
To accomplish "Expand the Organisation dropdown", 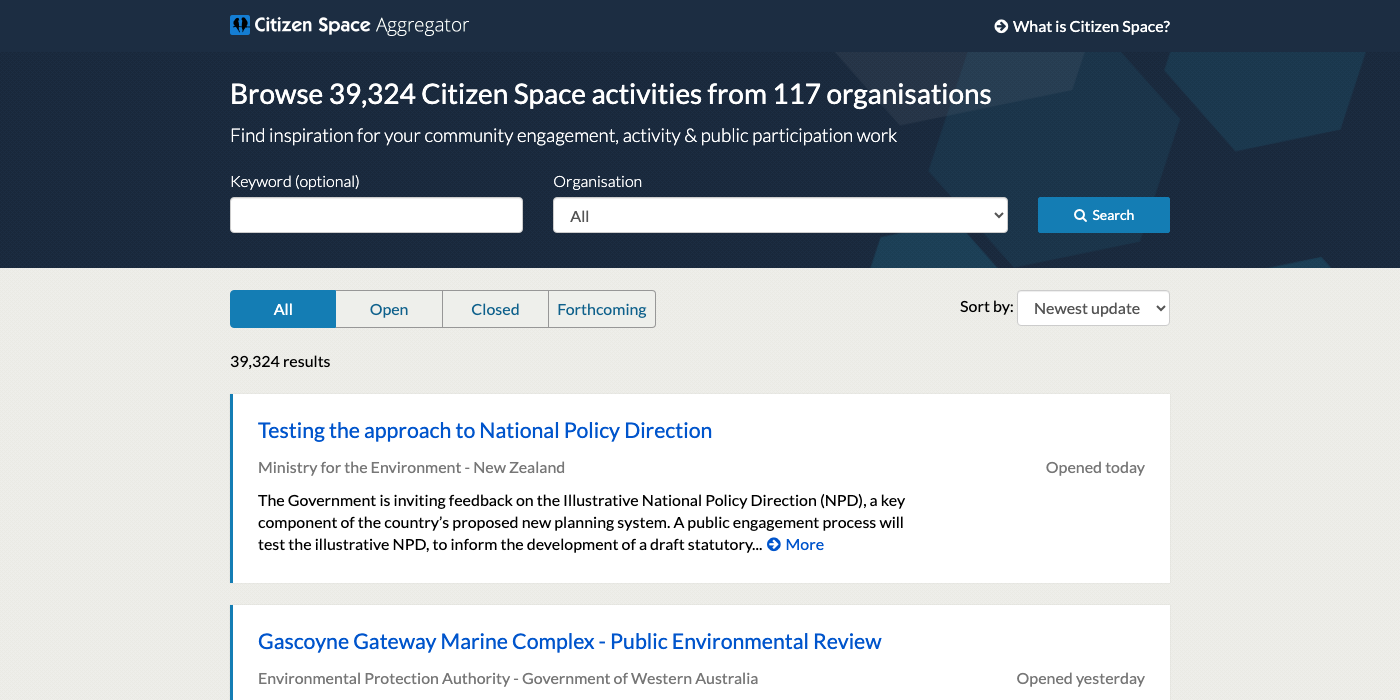I will 780,215.
